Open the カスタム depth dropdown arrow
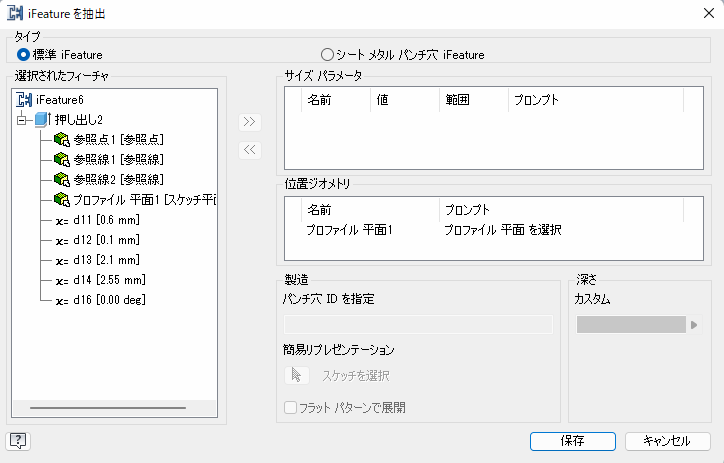 pyautogui.click(x=694, y=325)
